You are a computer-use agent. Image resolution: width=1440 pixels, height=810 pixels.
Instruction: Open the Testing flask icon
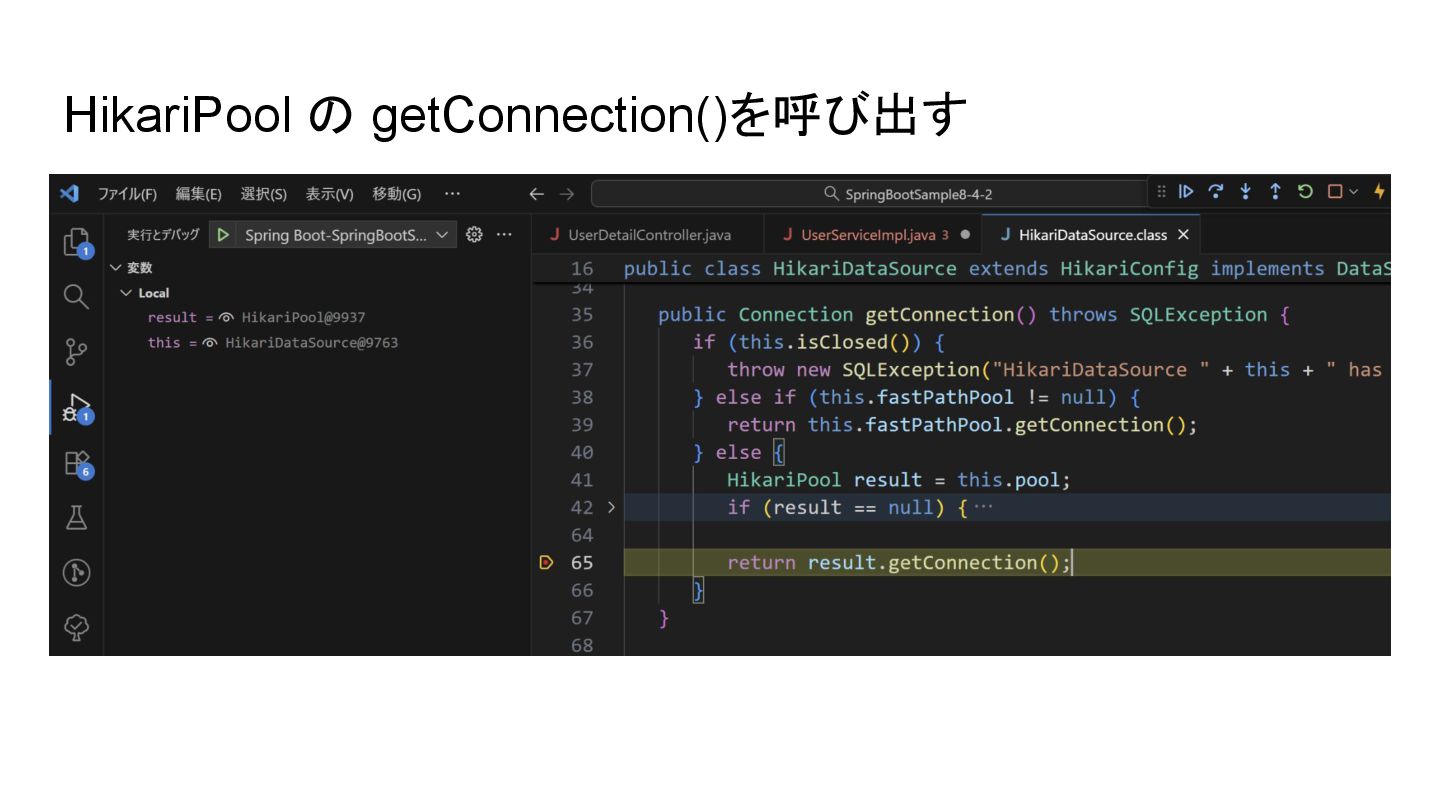click(x=76, y=517)
